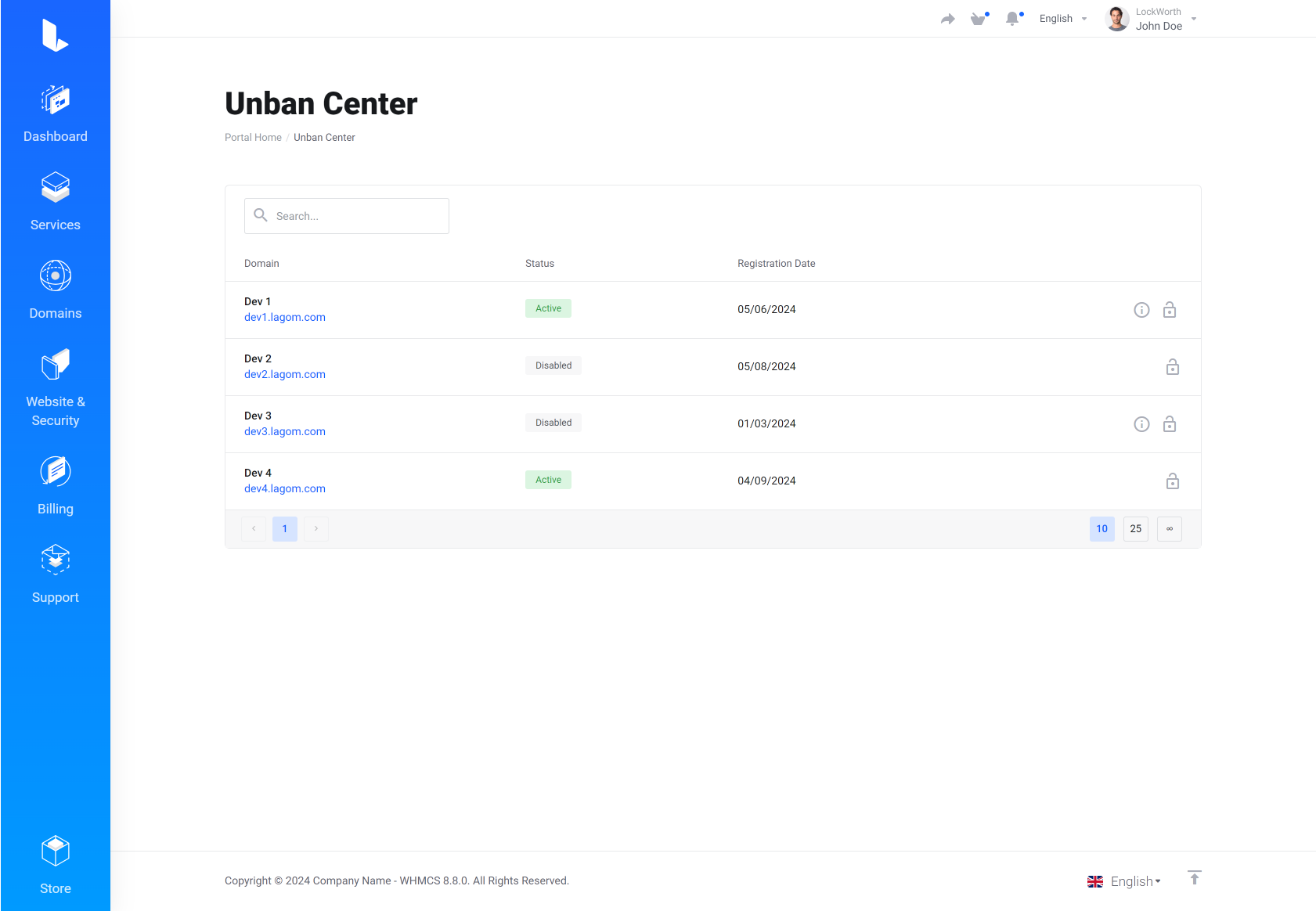Screen dimensions: 1316x911
Task: Click the date 05/08/2024
Action: point(766,366)
